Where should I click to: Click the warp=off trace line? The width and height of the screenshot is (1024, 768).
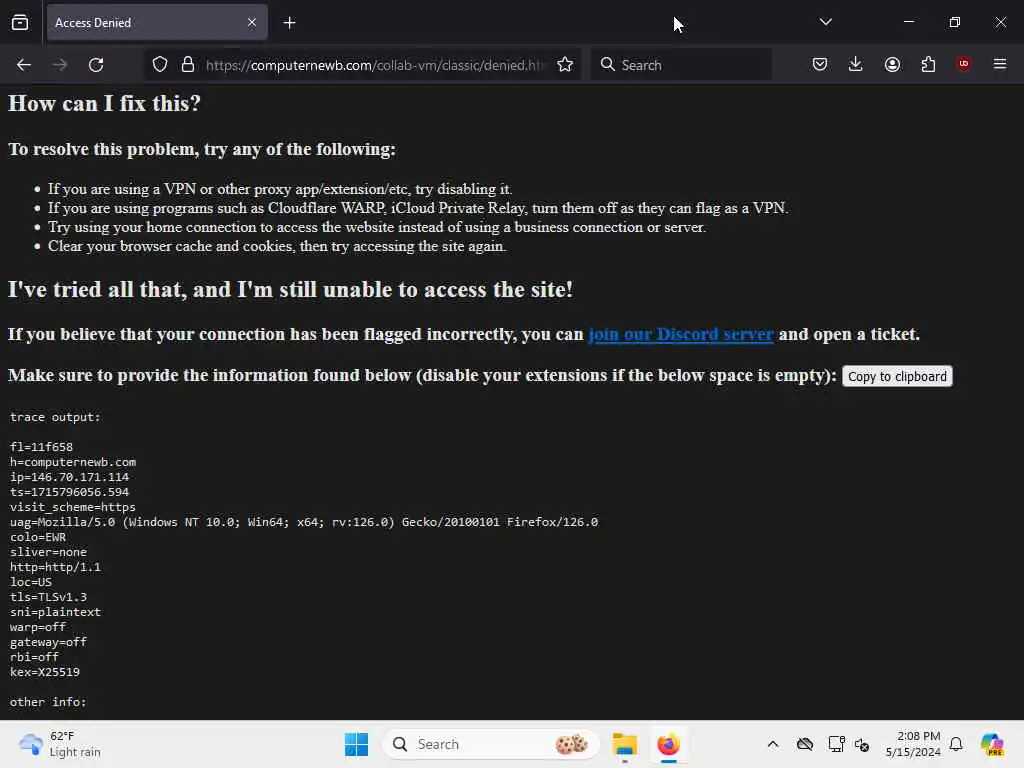(38, 628)
